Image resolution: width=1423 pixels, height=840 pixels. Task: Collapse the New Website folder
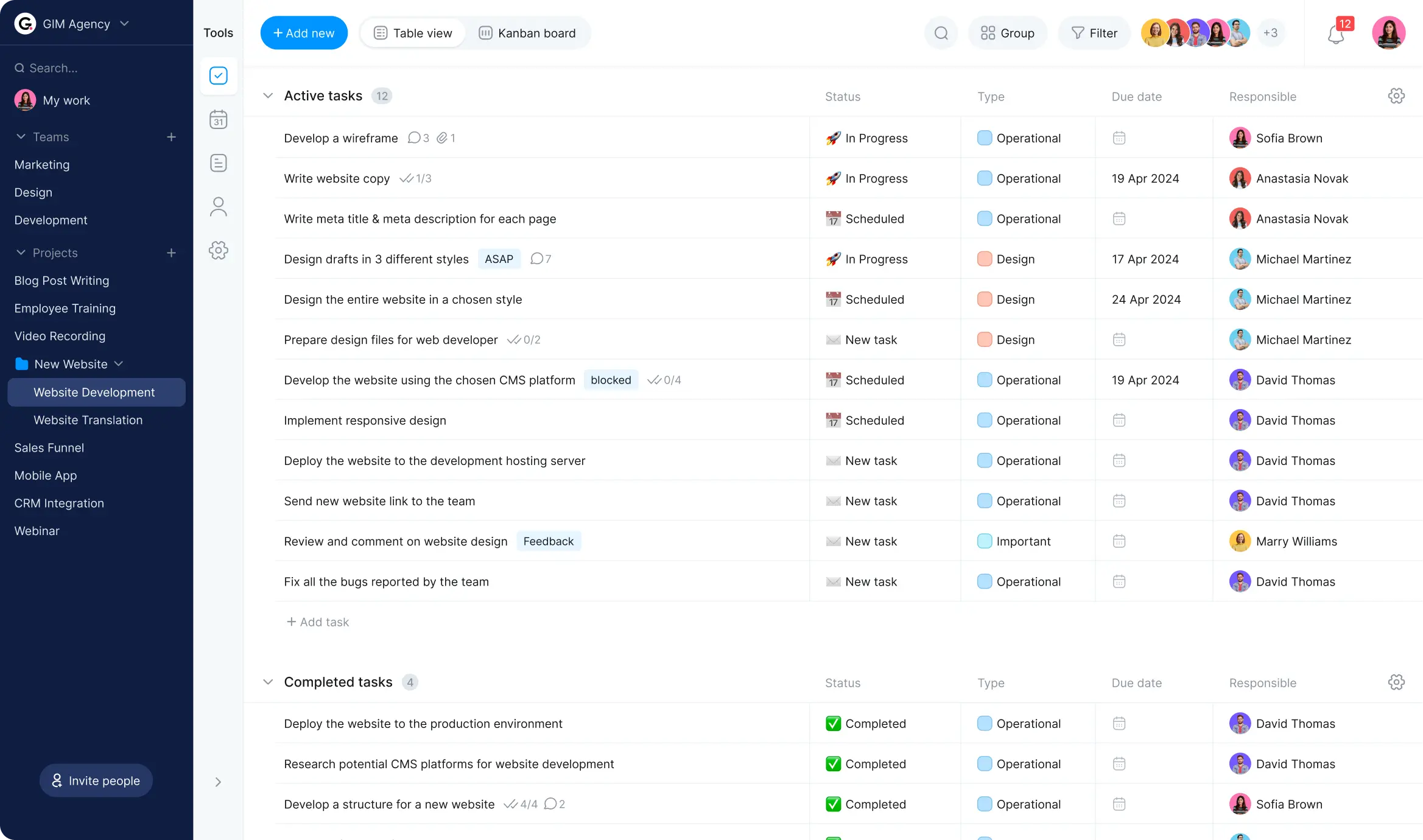click(x=119, y=364)
